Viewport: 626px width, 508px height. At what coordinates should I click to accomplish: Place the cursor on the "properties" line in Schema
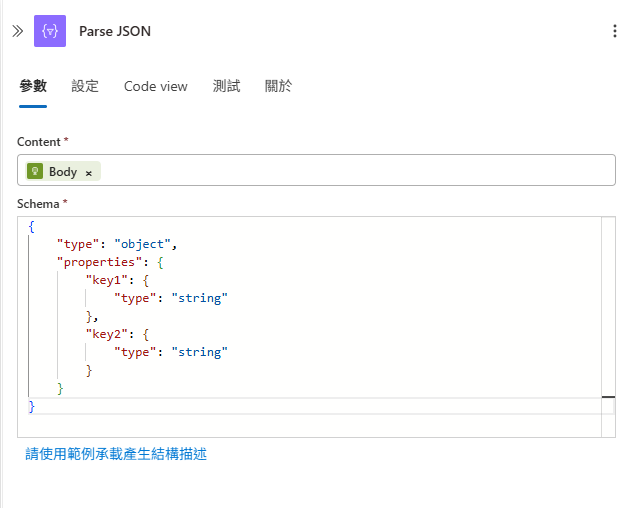point(110,262)
